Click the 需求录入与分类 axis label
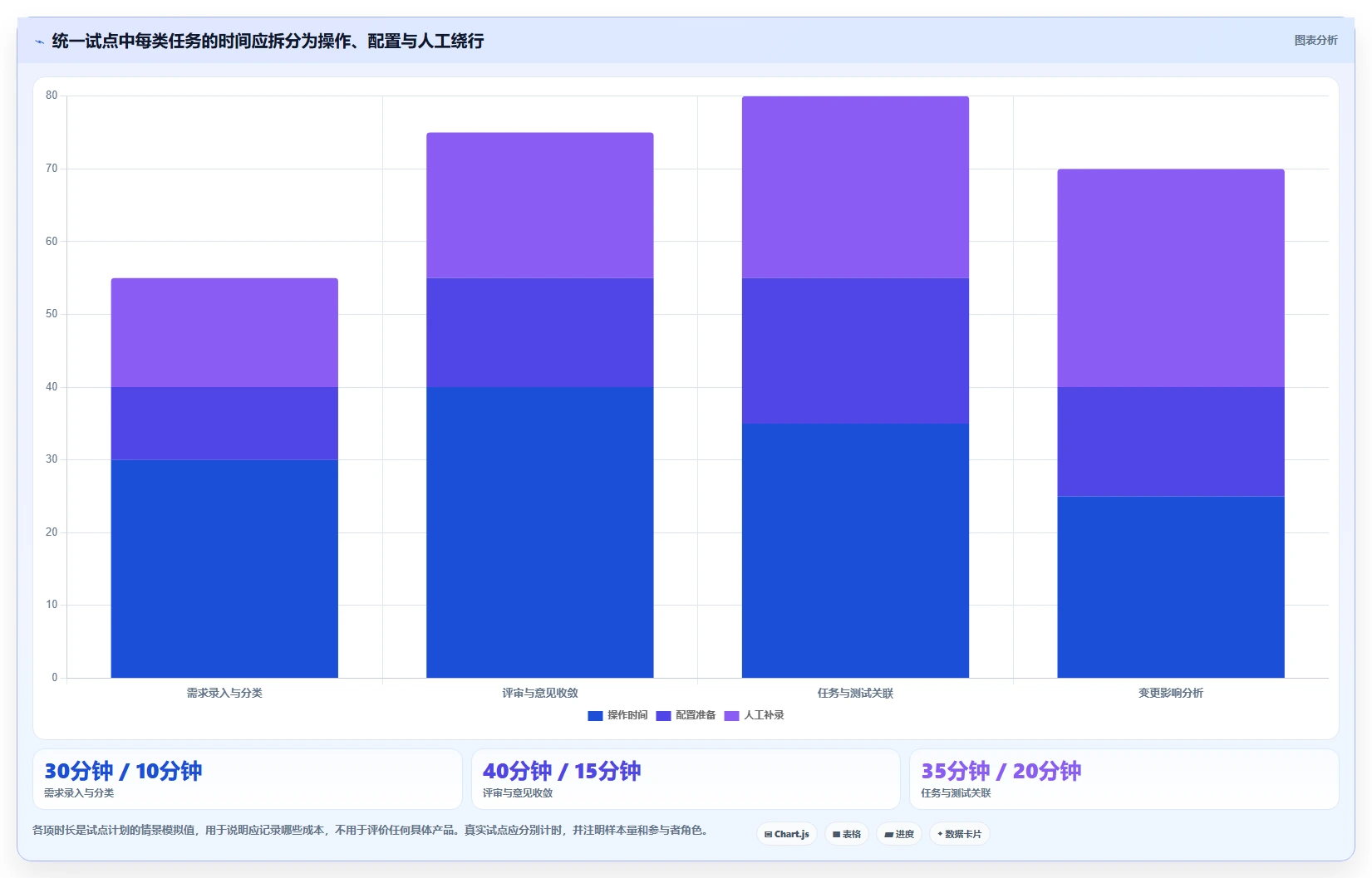The width and height of the screenshot is (1372, 878). click(224, 693)
